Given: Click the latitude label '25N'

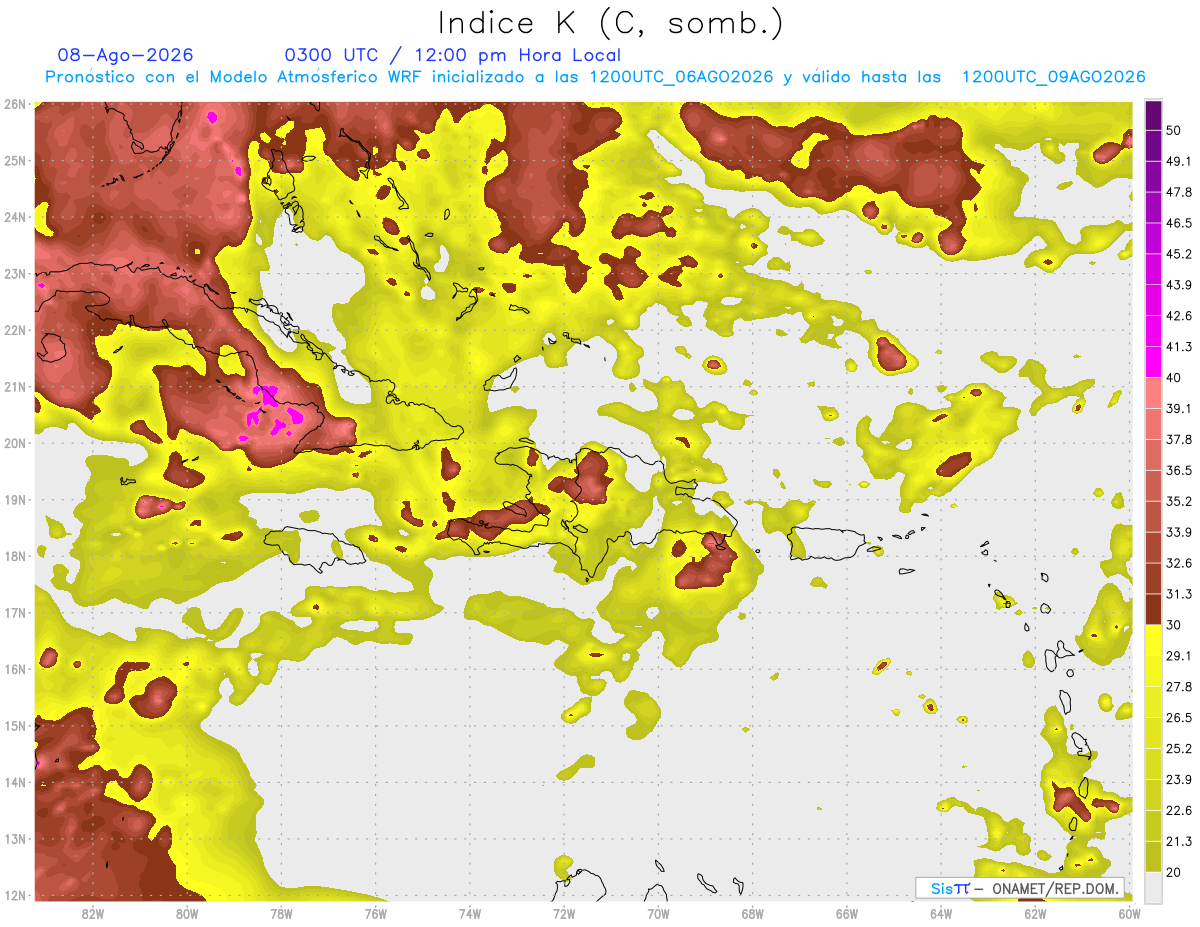Looking at the screenshot, I should 15,161.
